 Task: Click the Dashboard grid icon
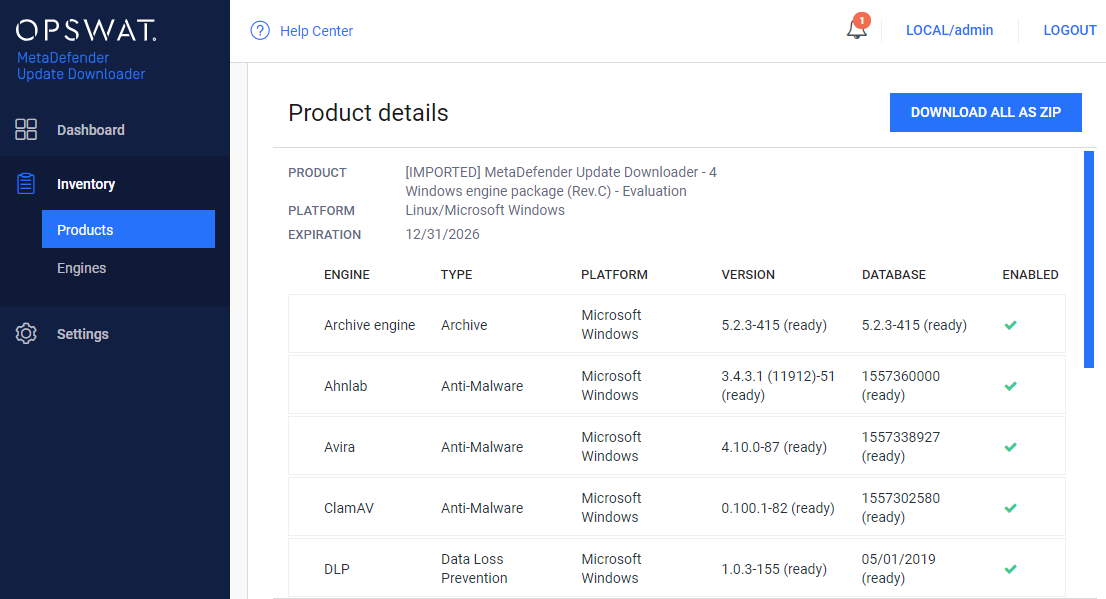coord(26,130)
